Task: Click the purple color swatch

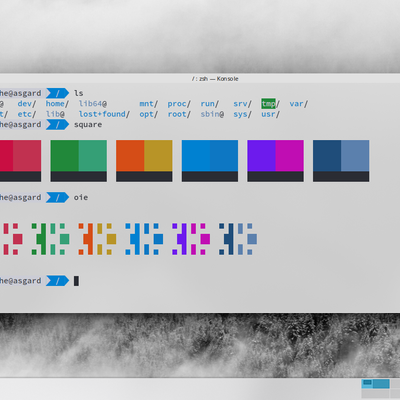Action: [261, 156]
